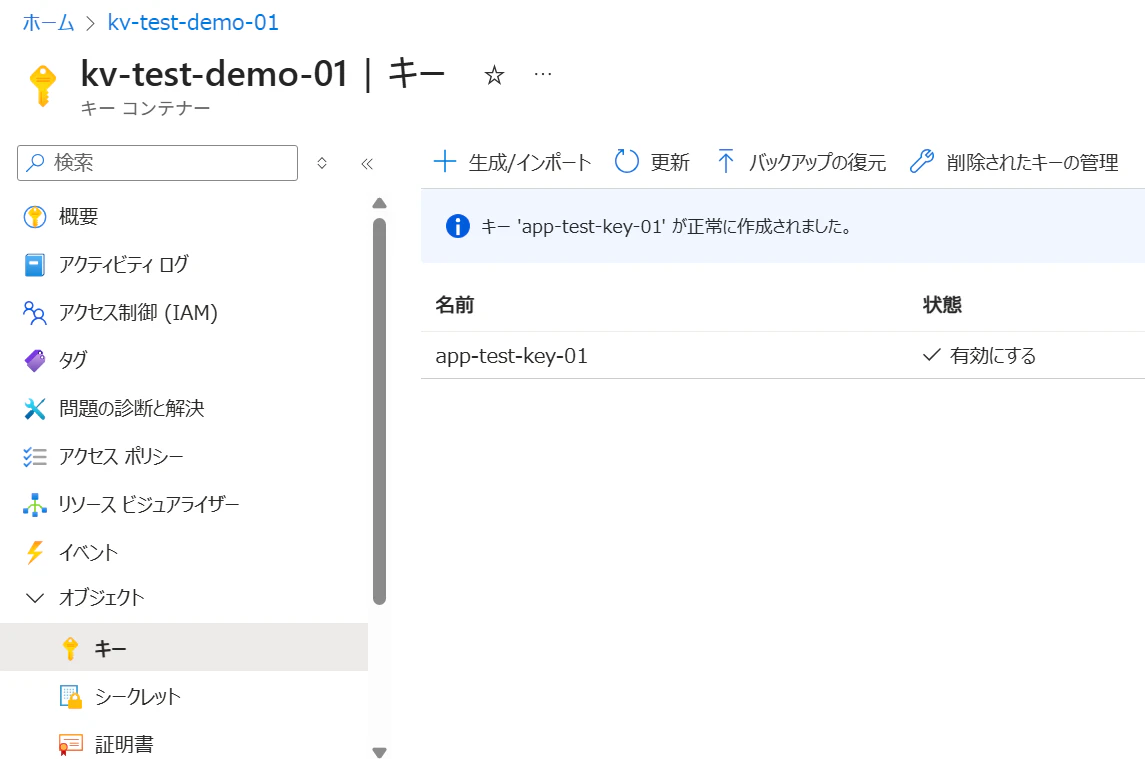Click the magnifier icon in search box
Screen dimensions: 1145x759
pos(35,162)
